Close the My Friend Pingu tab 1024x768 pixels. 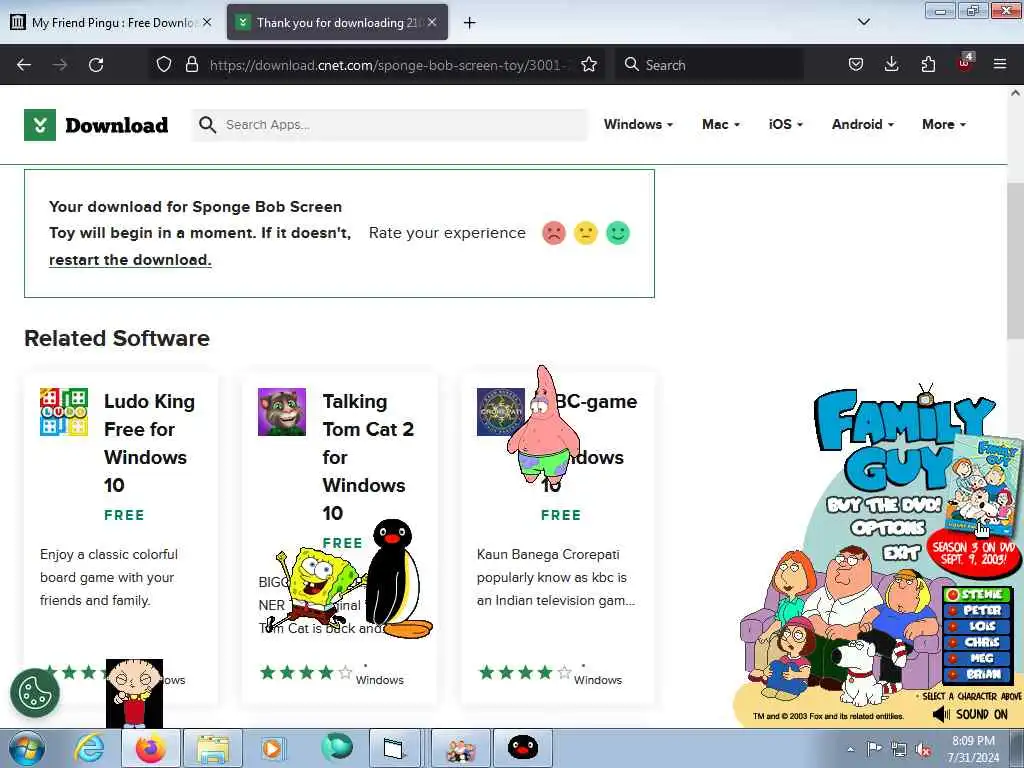click(x=207, y=22)
